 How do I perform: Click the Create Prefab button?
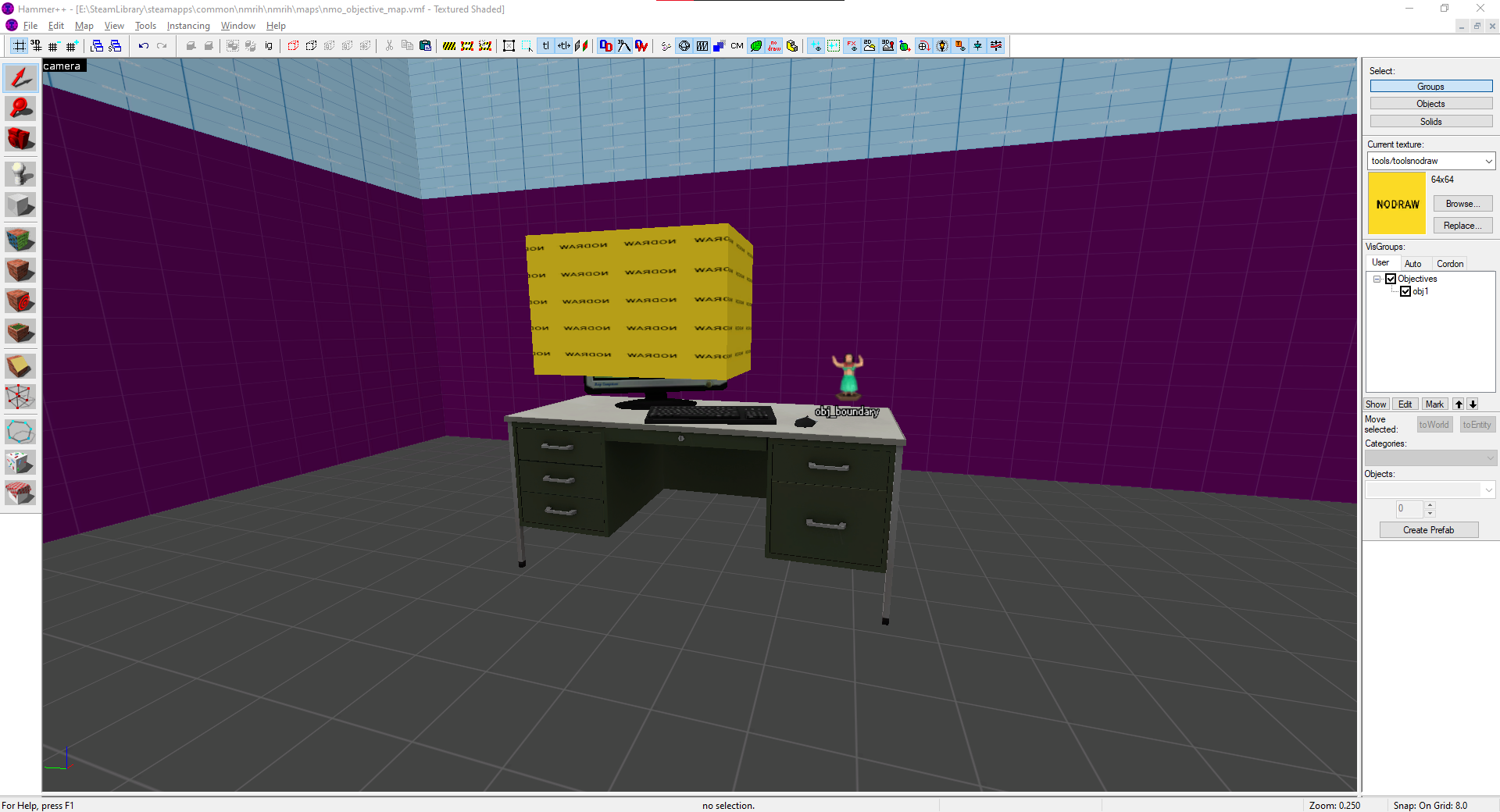(1429, 530)
